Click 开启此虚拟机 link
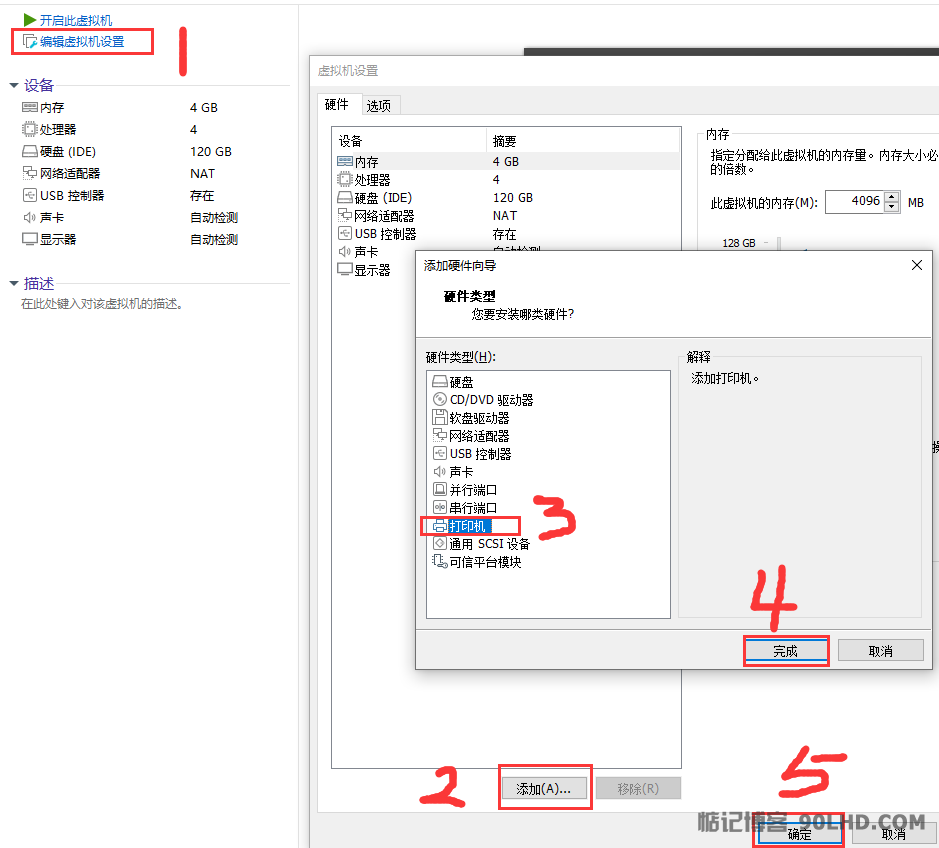 tap(75, 20)
